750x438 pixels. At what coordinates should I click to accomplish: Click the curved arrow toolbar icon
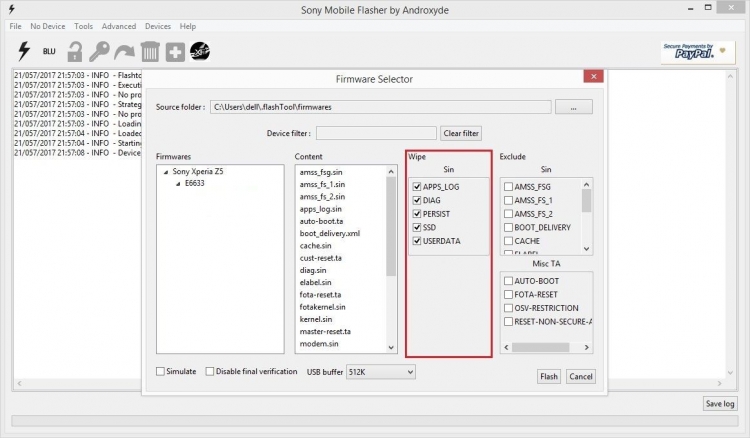pos(124,52)
